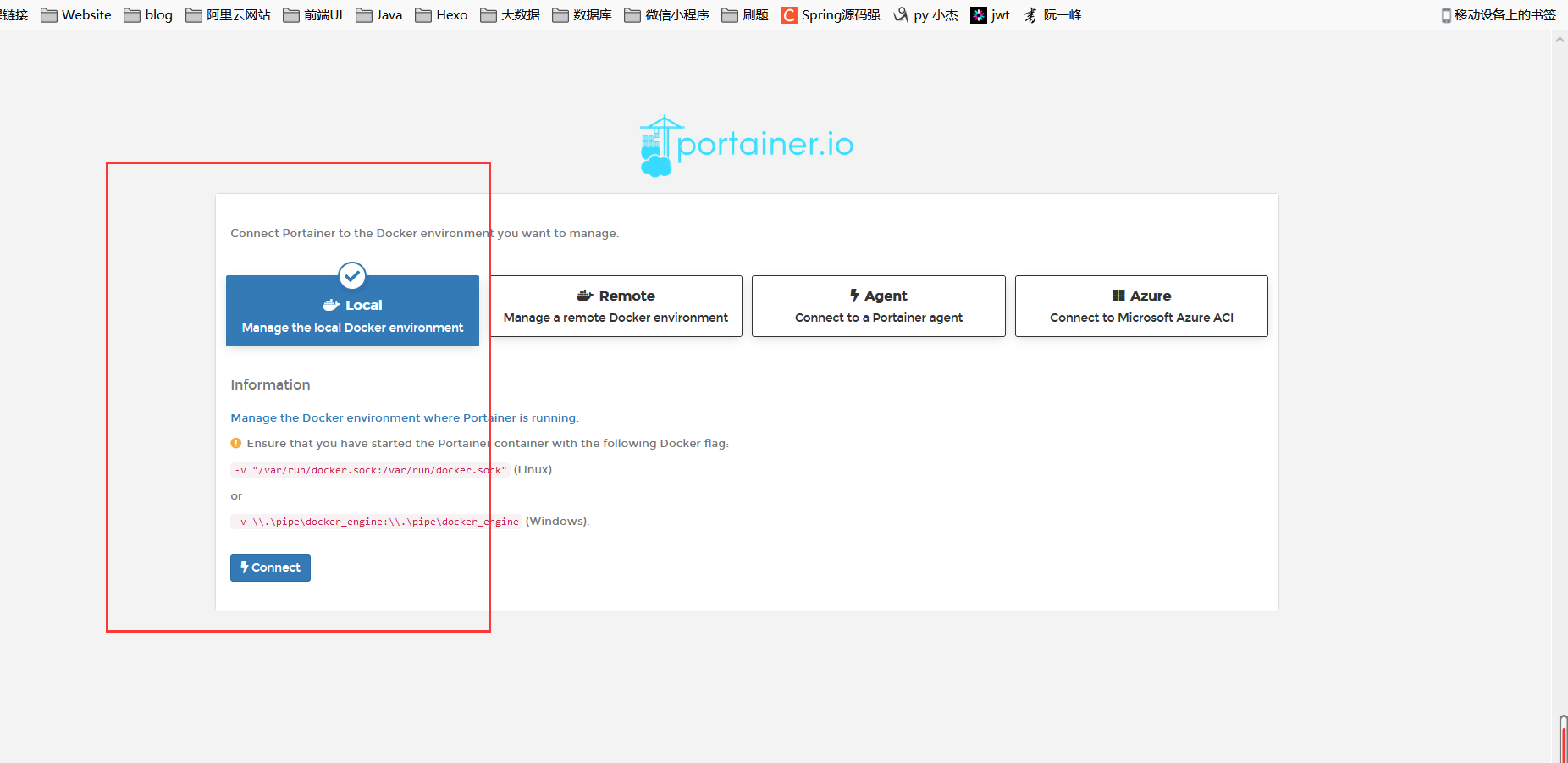The height and width of the screenshot is (763, 1568).
Task: Open the 前端UI bookmark folder
Action: tap(312, 15)
